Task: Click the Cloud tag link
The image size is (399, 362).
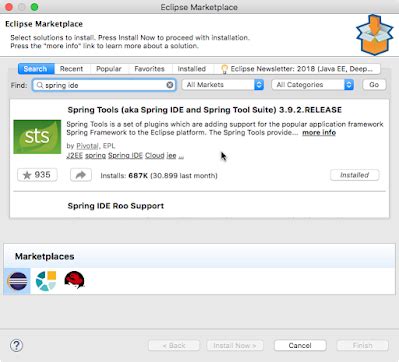Action: (x=155, y=156)
